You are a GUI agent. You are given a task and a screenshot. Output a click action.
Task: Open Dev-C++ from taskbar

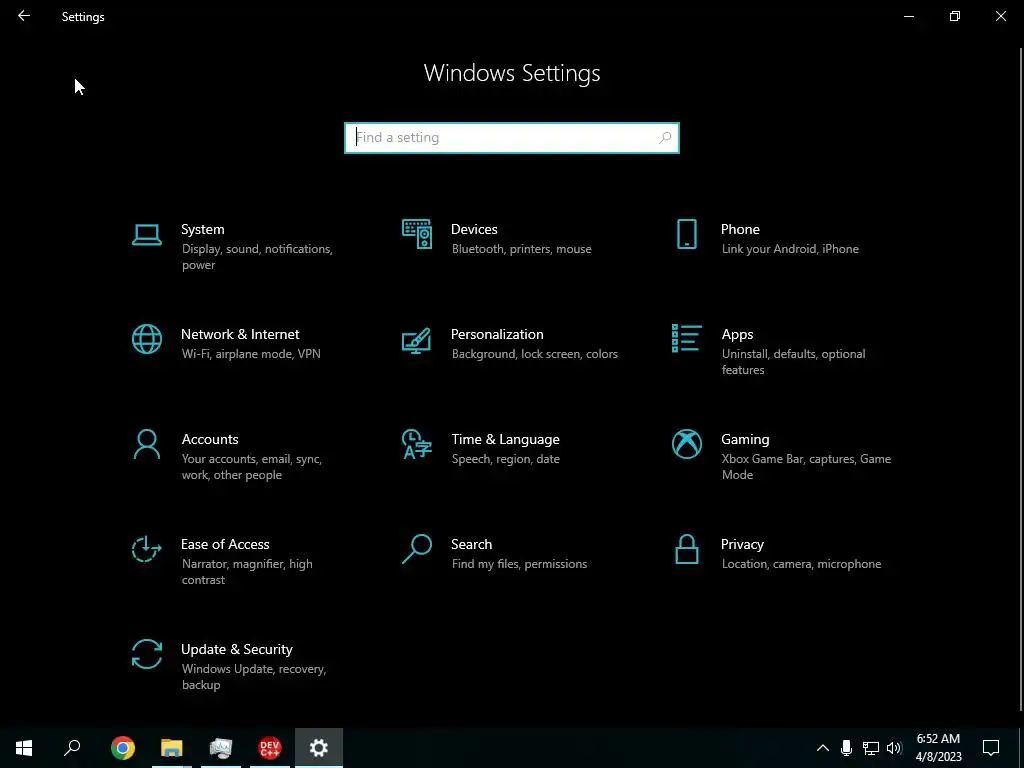point(270,748)
